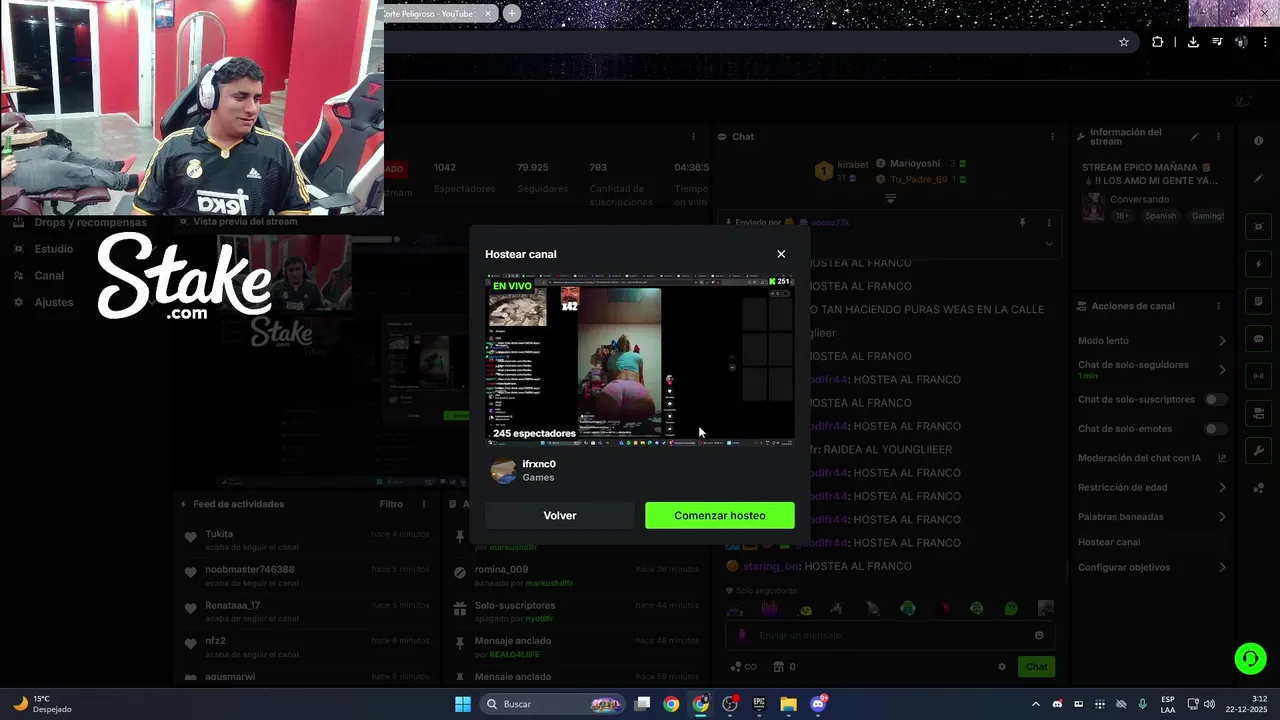The width and height of the screenshot is (1280, 720).
Task: Click the chat bubble sidebar icon
Action: [1258, 339]
